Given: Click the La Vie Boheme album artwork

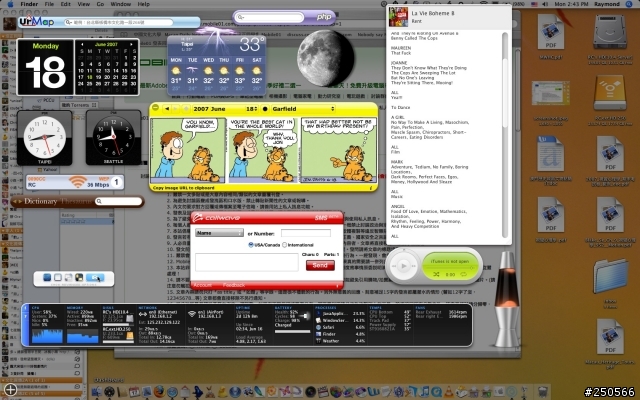Looking at the screenshot, I should (398, 17).
